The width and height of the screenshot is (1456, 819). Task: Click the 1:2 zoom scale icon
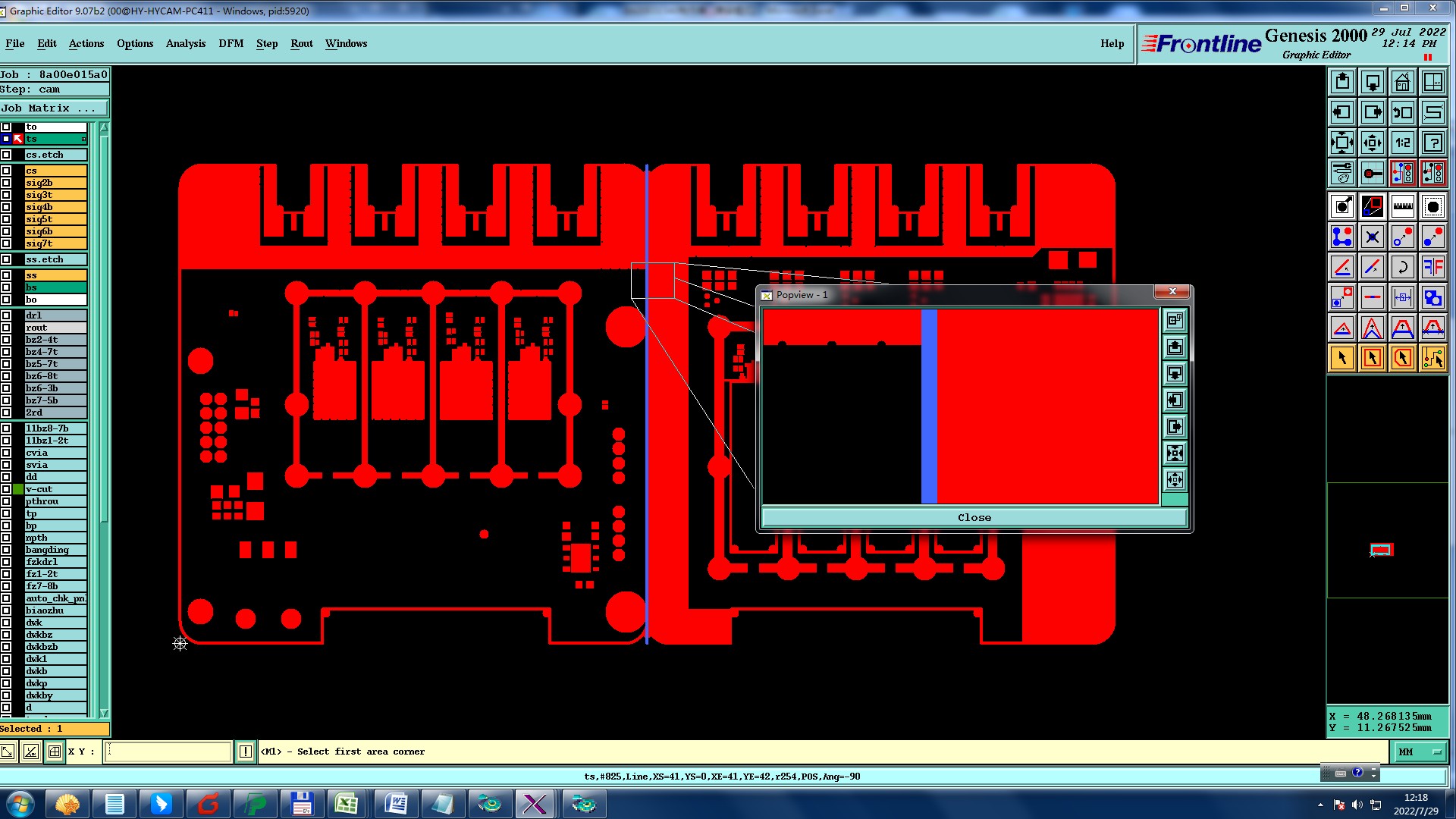click(x=1402, y=143)
